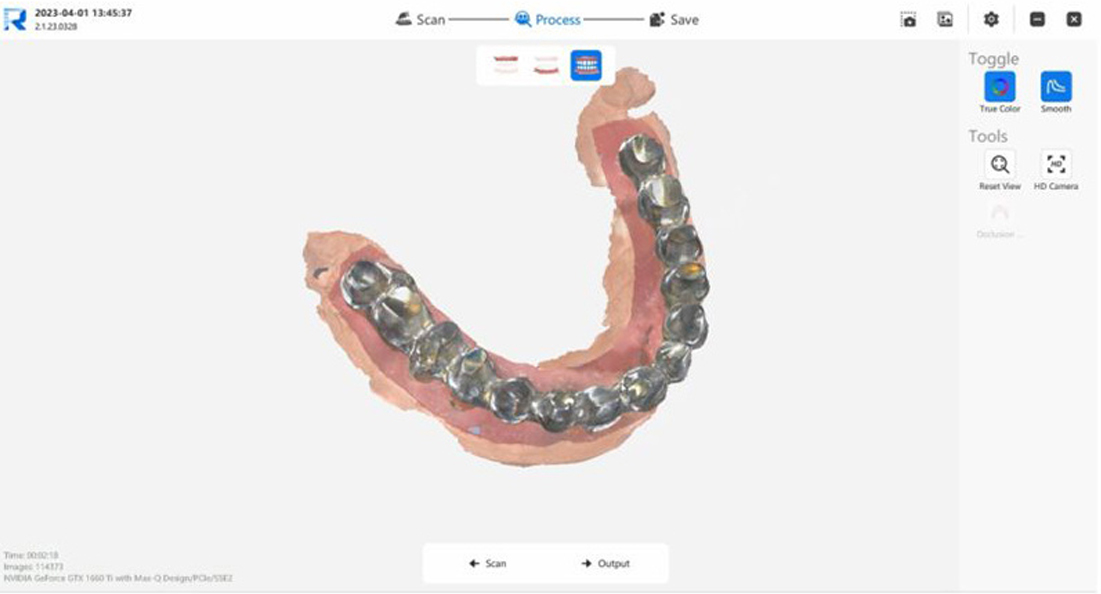Go to the Scan step in the workflow
Image resolution: width=1101 pixels, height=594 pixels.
tap(420, 20)
